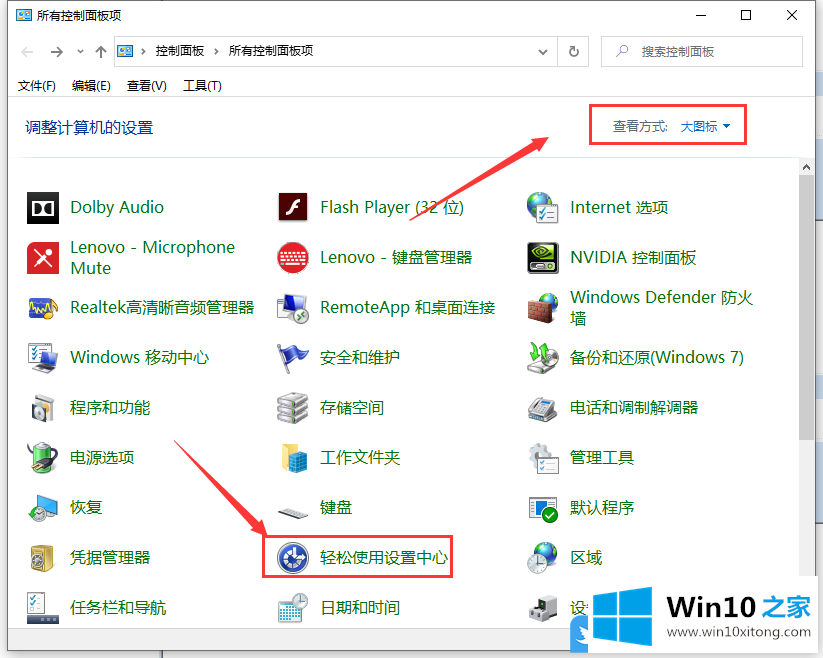Open Windows 移动中心 laptop icon
Viewport: 823px width, 658px height.
[43, 358]
